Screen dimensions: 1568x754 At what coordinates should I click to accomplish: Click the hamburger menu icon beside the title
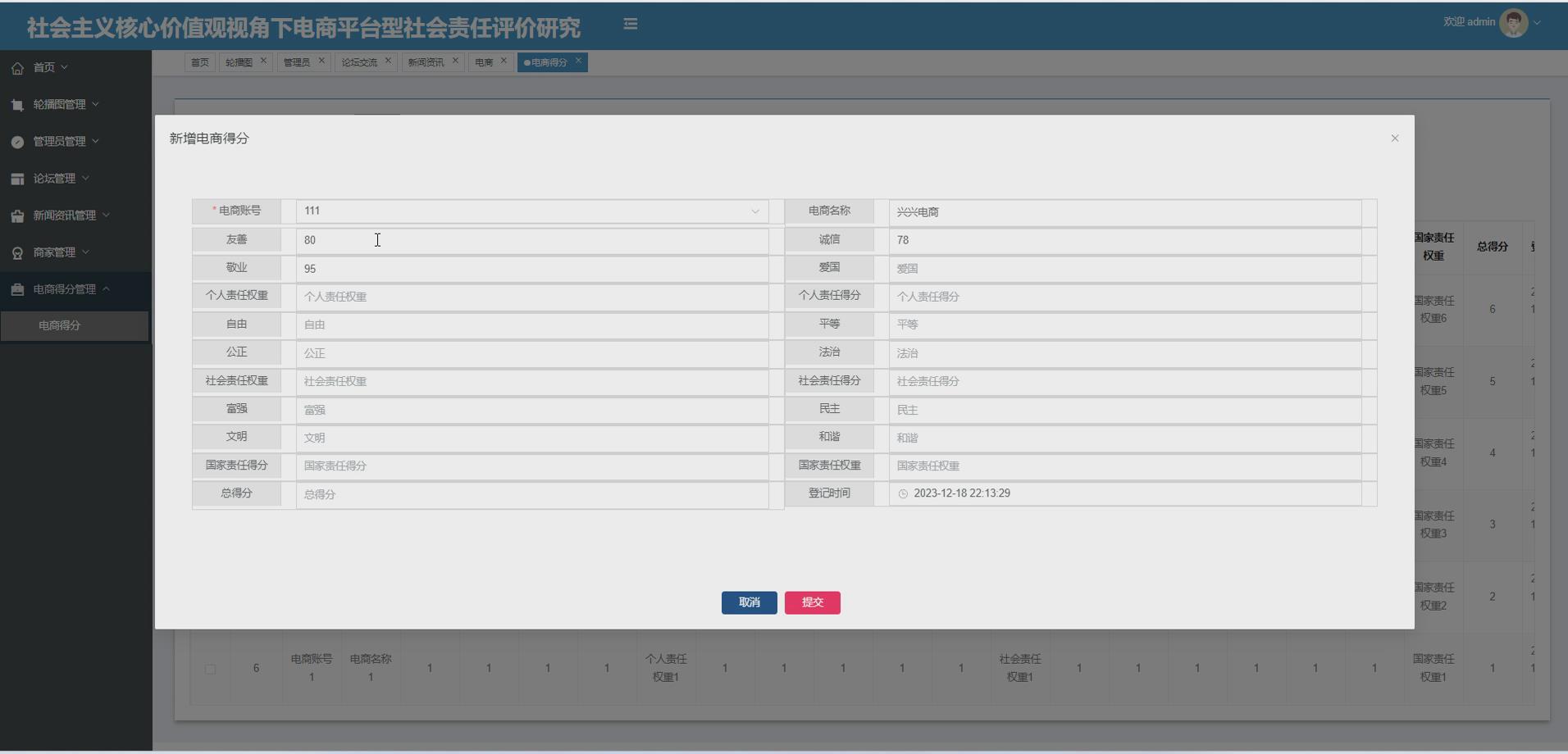[x=631, y=23]
